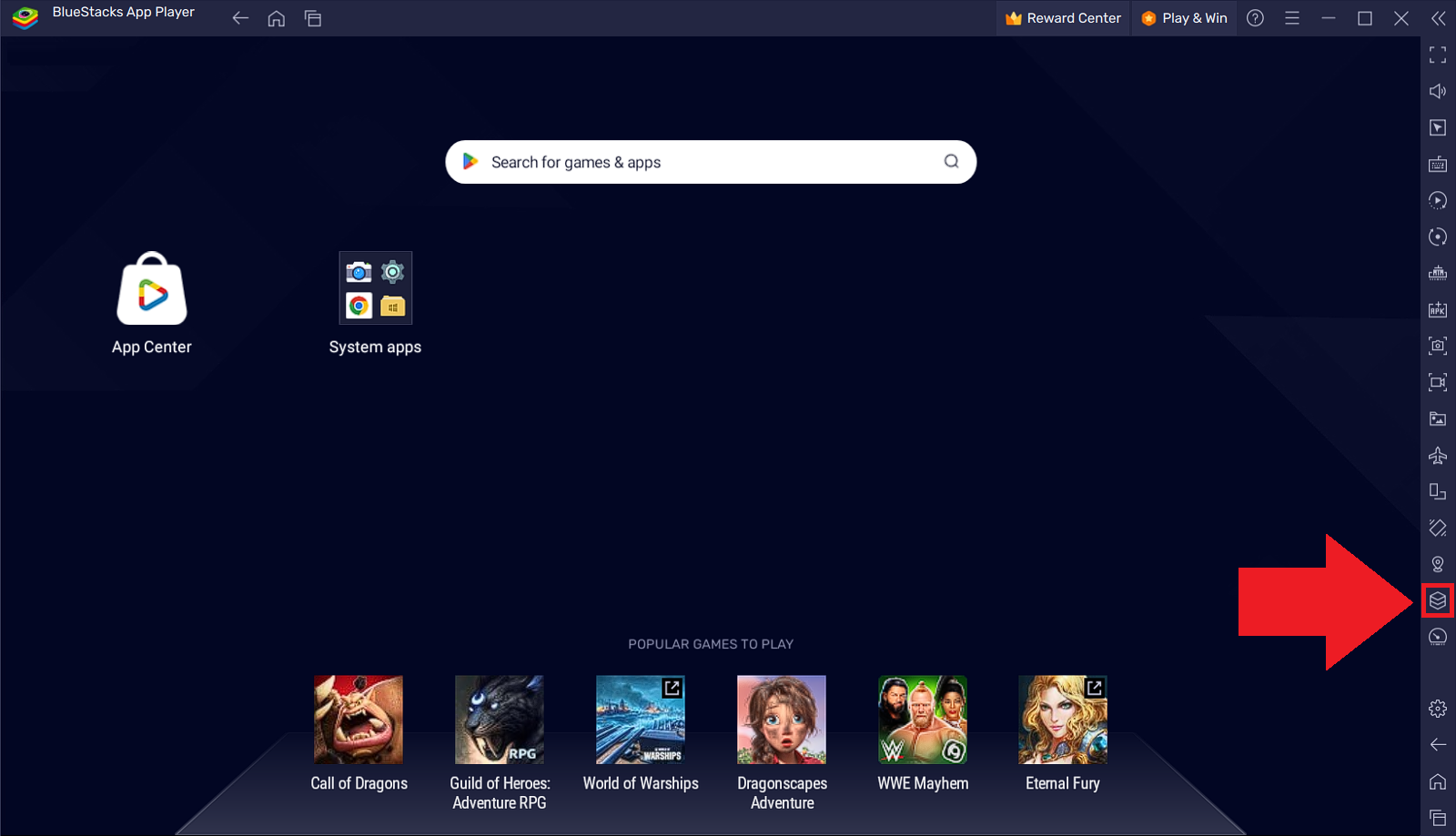The width and height of the screenshot is (1456, 836).
Task: Expand the System apps folder
Action: 375,287
